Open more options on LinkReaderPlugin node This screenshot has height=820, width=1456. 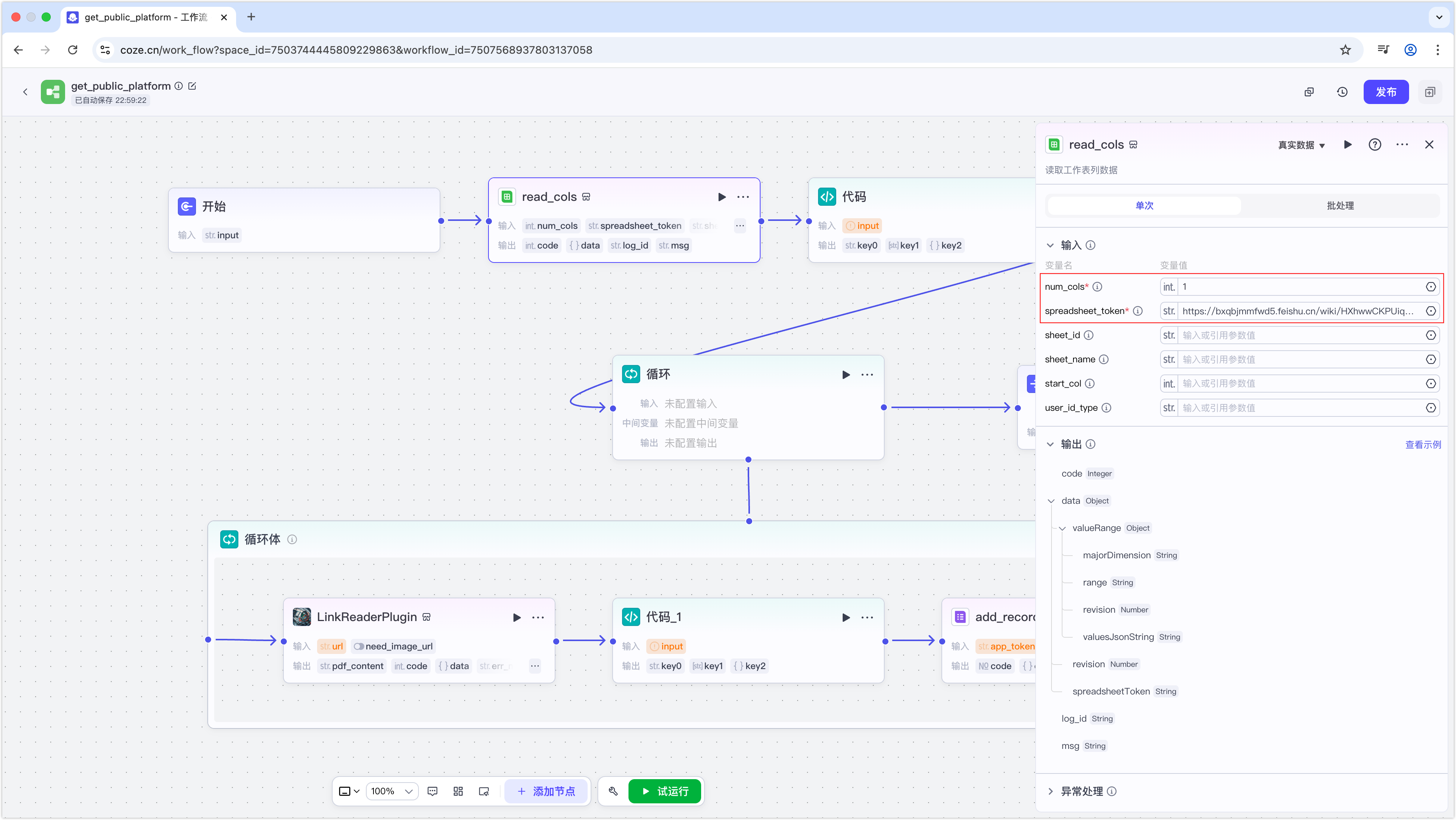(x=538, y=618)
